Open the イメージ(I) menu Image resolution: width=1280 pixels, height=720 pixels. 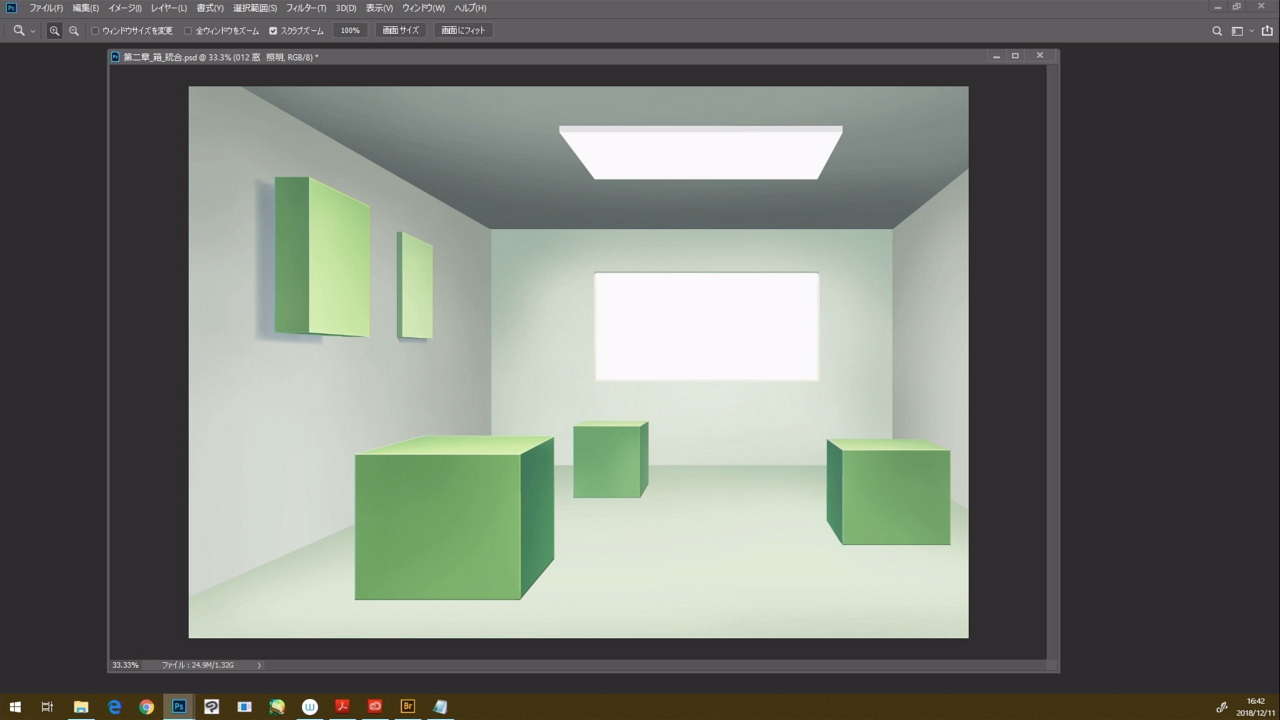tap(125, 8)
